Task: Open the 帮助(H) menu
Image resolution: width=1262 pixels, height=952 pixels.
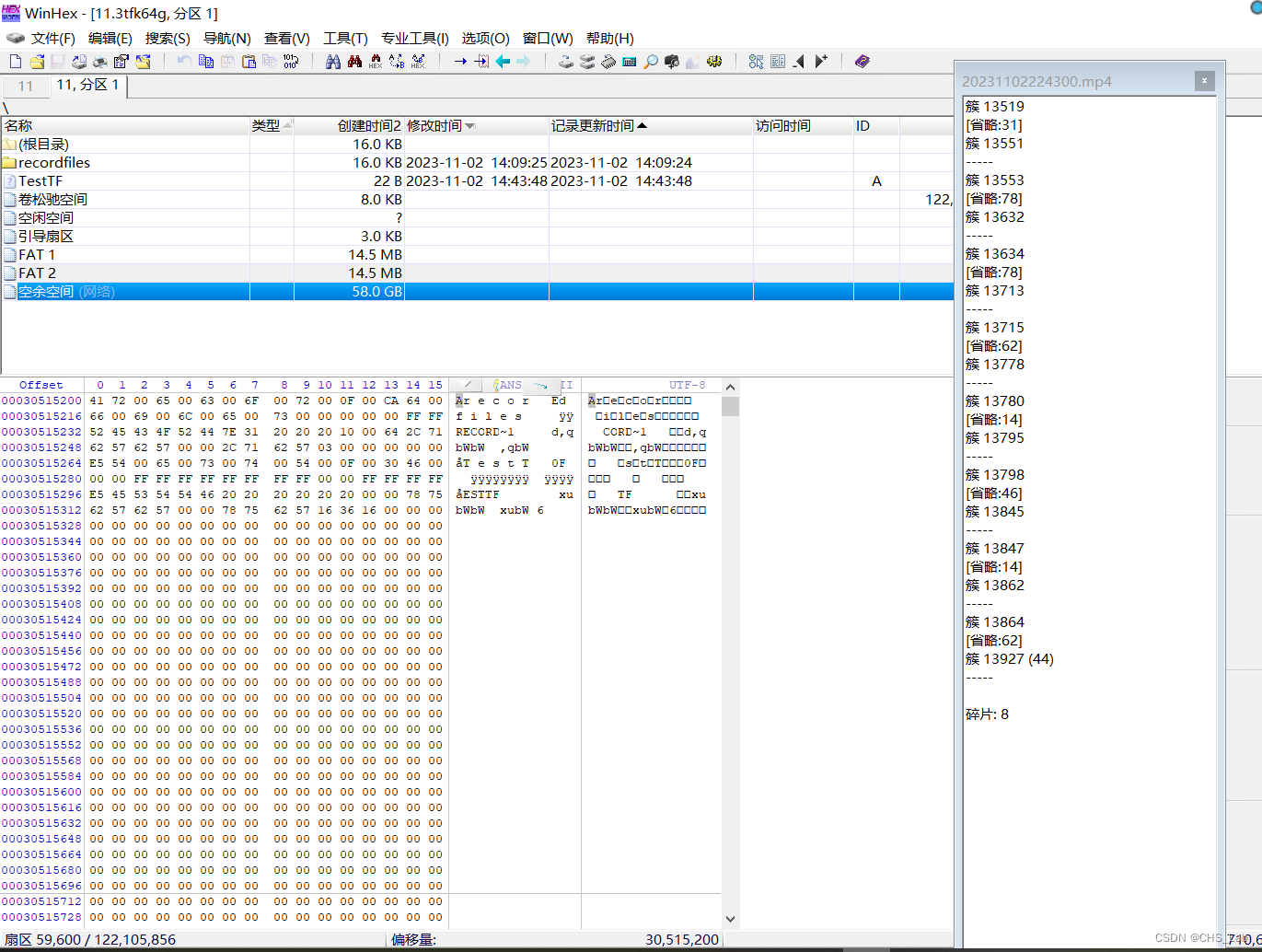Action: click(x=609, y=38)
